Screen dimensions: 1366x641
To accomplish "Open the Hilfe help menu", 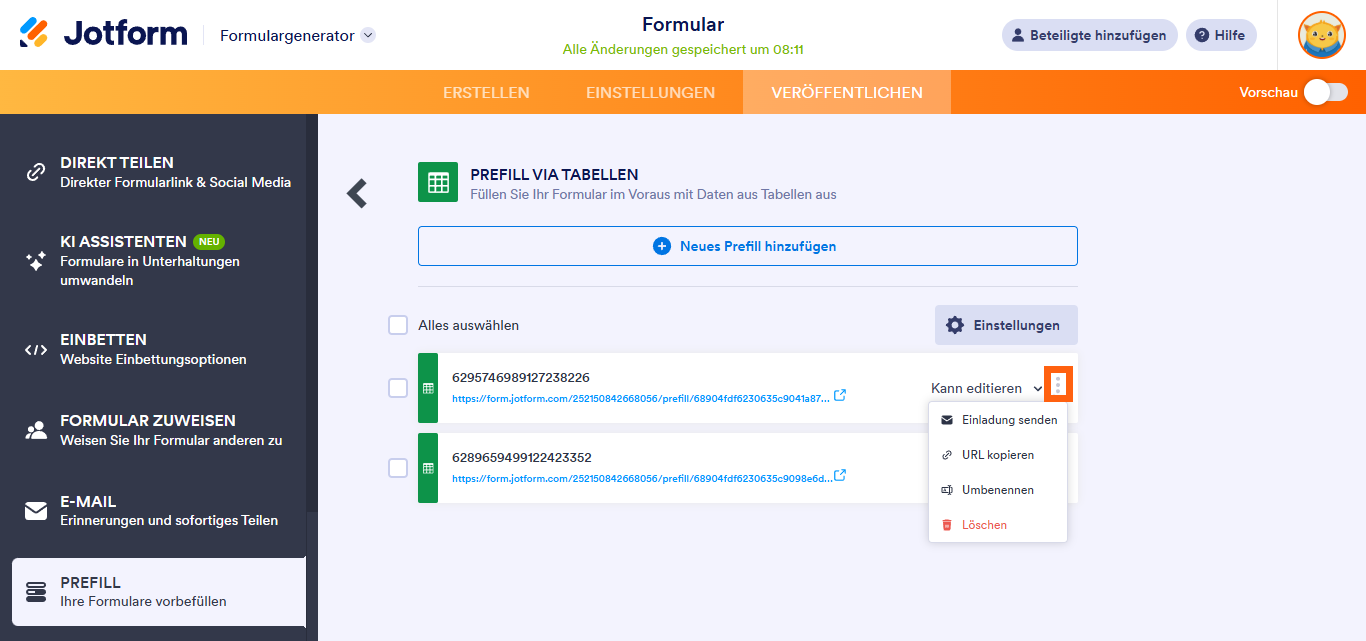I will click(1220, 34).
